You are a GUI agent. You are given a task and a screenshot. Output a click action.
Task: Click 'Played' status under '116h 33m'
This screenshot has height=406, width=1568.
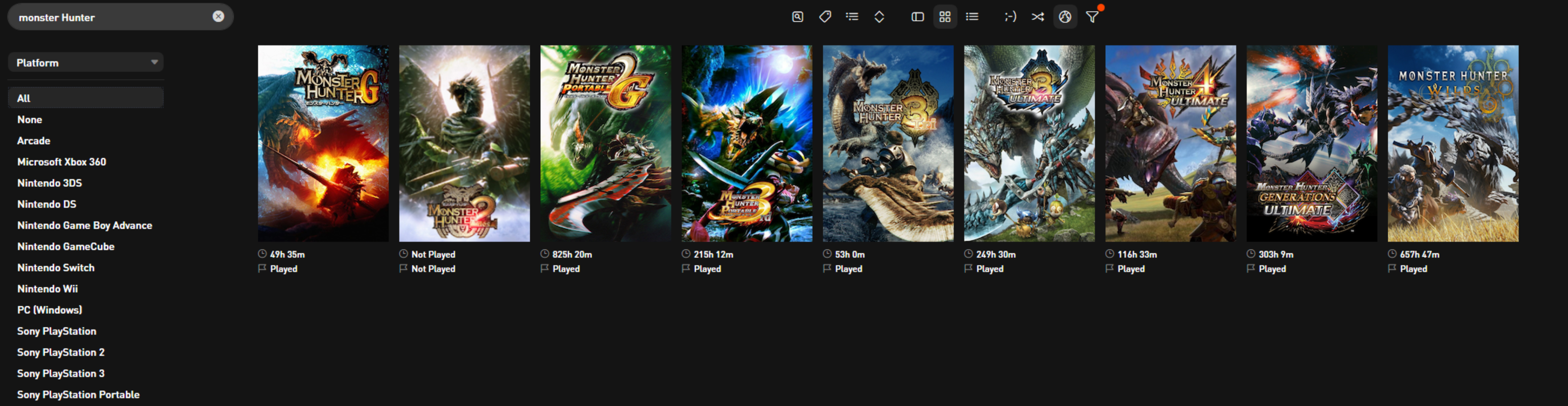(x=1131, y=269)
